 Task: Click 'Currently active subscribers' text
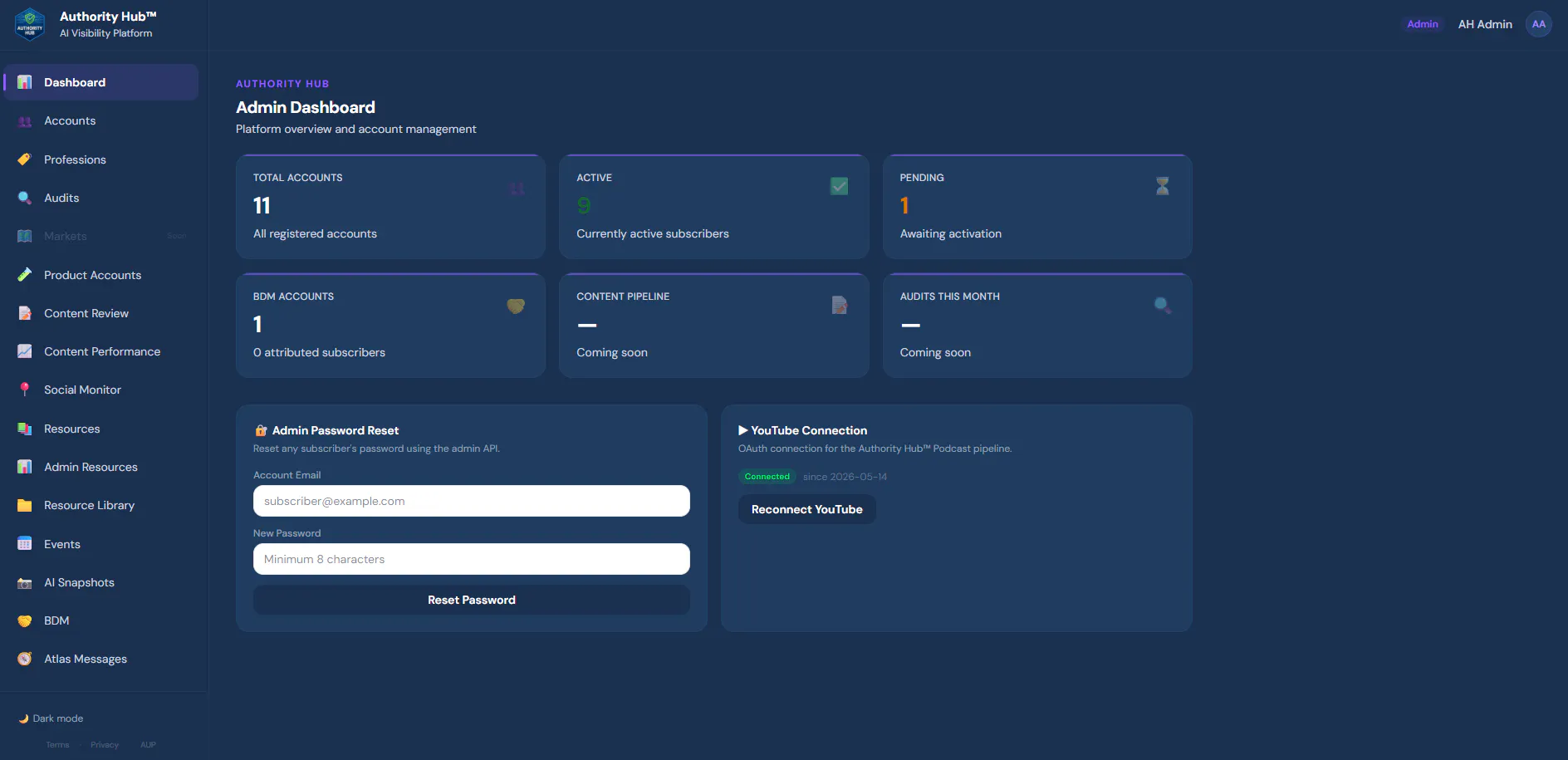(x=653, y=234)
